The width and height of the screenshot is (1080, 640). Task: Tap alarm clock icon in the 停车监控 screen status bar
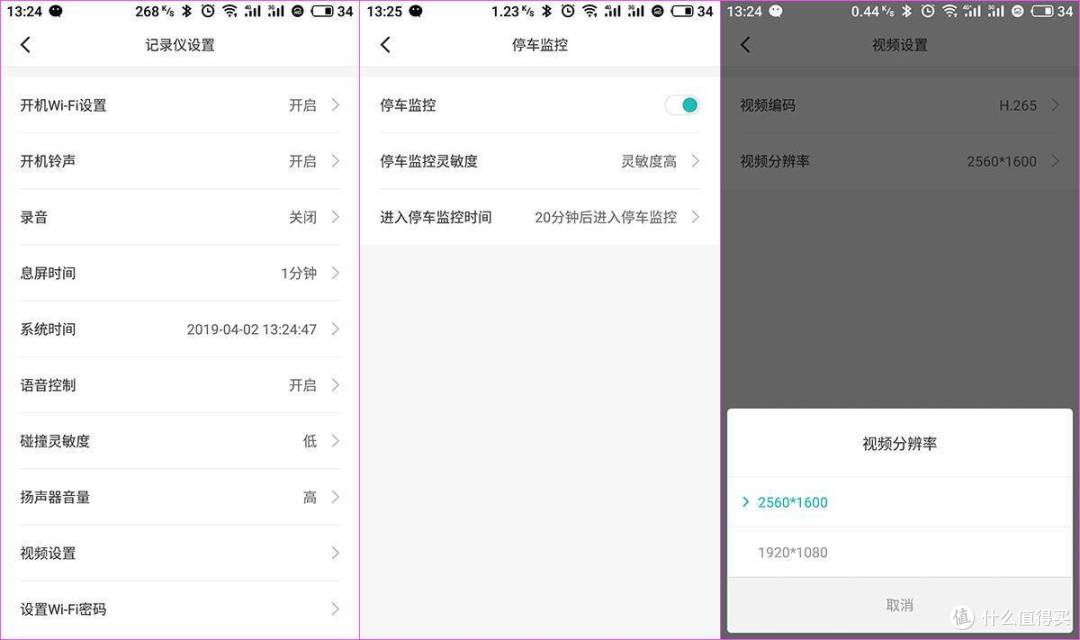click(568, 11)
